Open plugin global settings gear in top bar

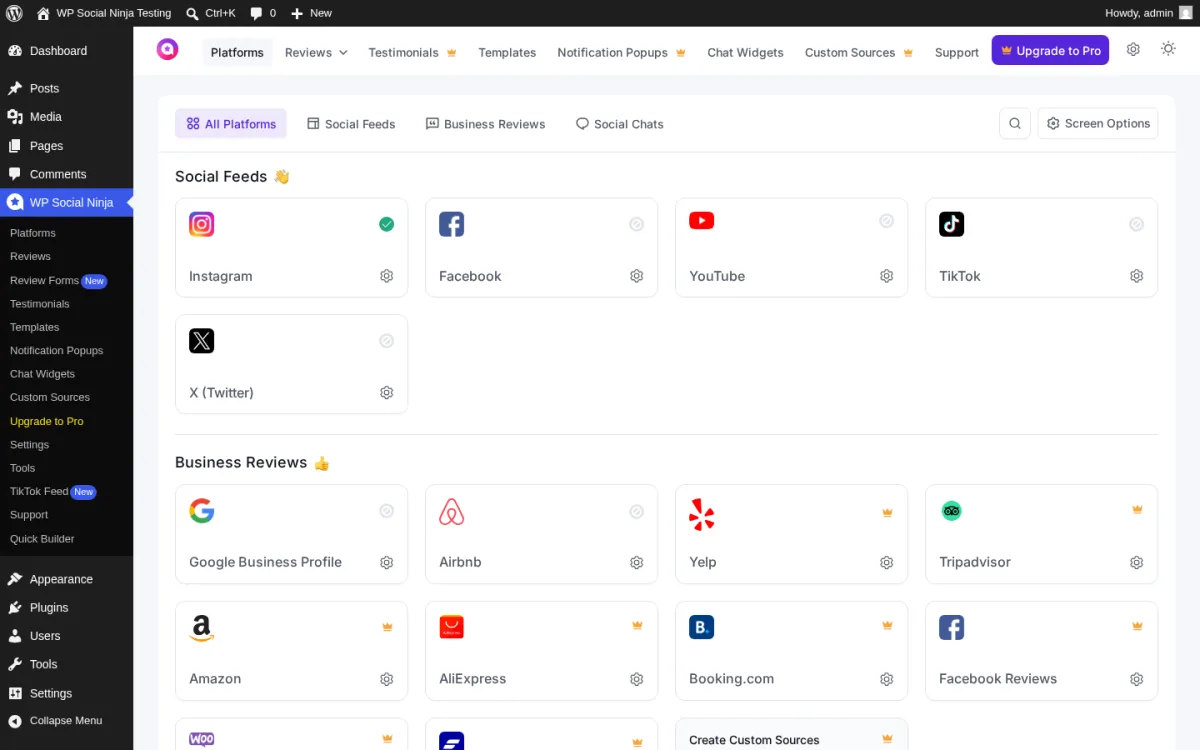click(x=1133, y=49)
